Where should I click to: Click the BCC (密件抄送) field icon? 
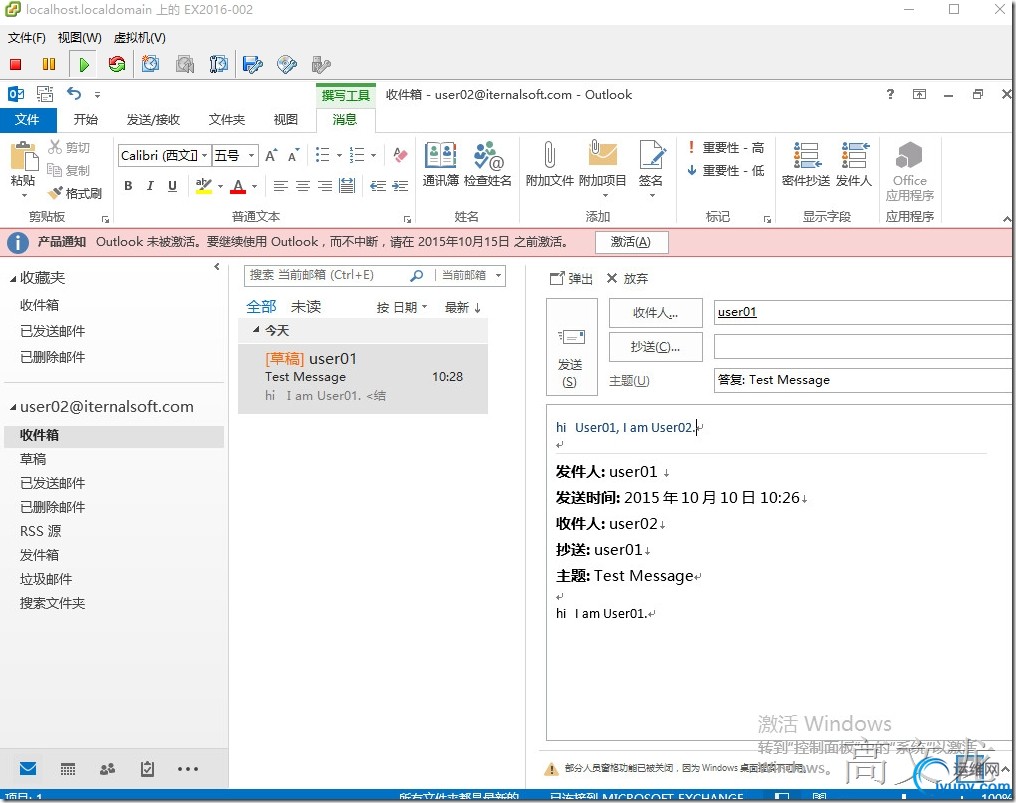click(806, 165)
